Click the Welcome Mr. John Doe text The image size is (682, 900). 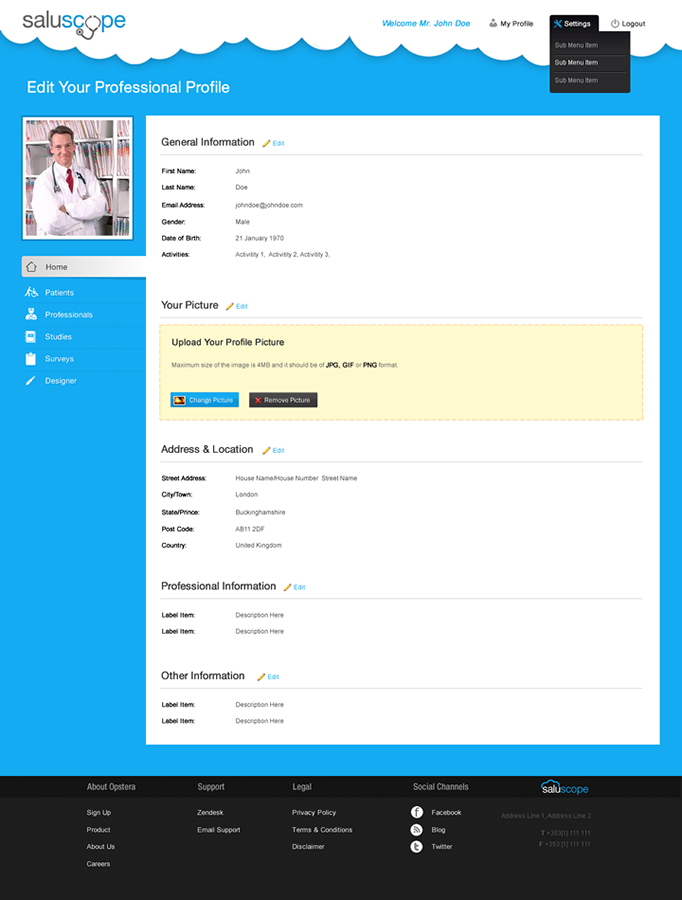426,24
